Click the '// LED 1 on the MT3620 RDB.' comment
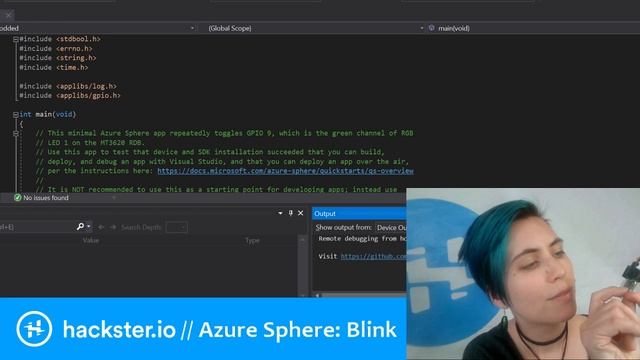The height and width of the screenshot is (360, 640). (x=90, y=142)
